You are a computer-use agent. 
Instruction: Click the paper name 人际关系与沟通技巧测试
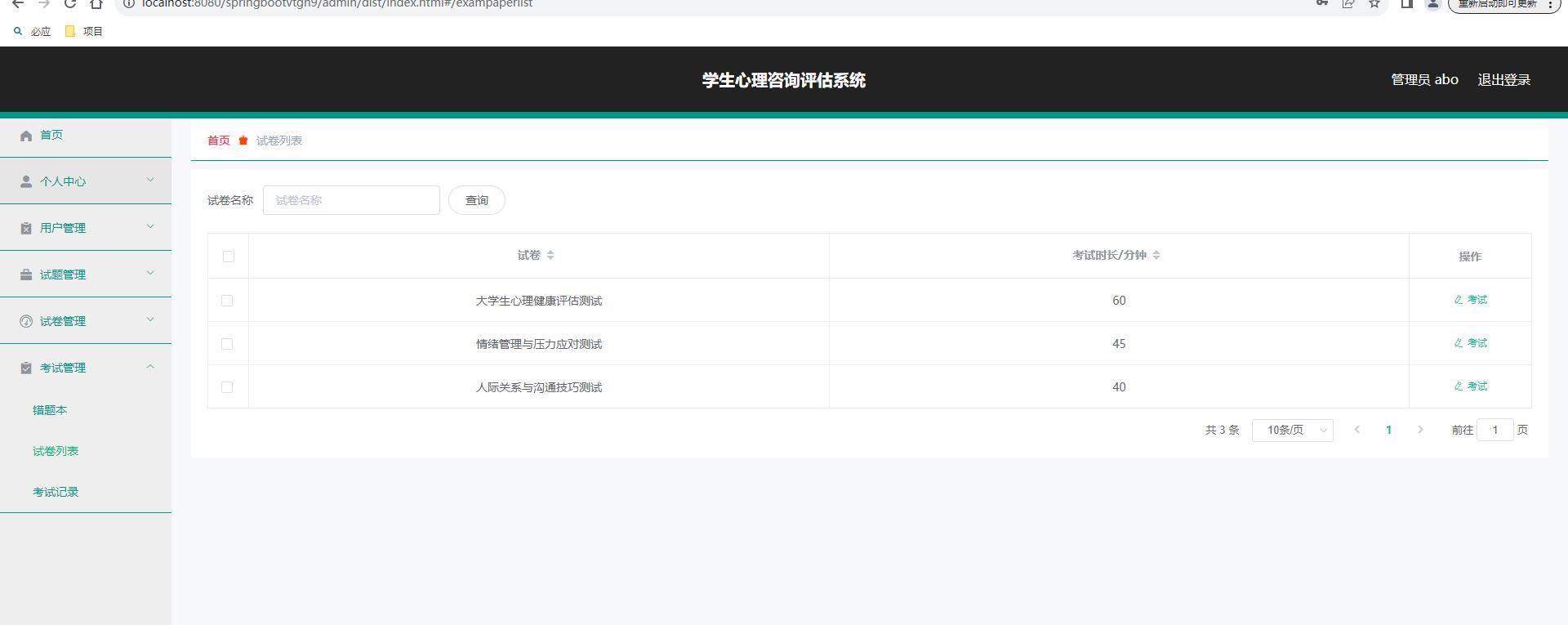point(539,387)
